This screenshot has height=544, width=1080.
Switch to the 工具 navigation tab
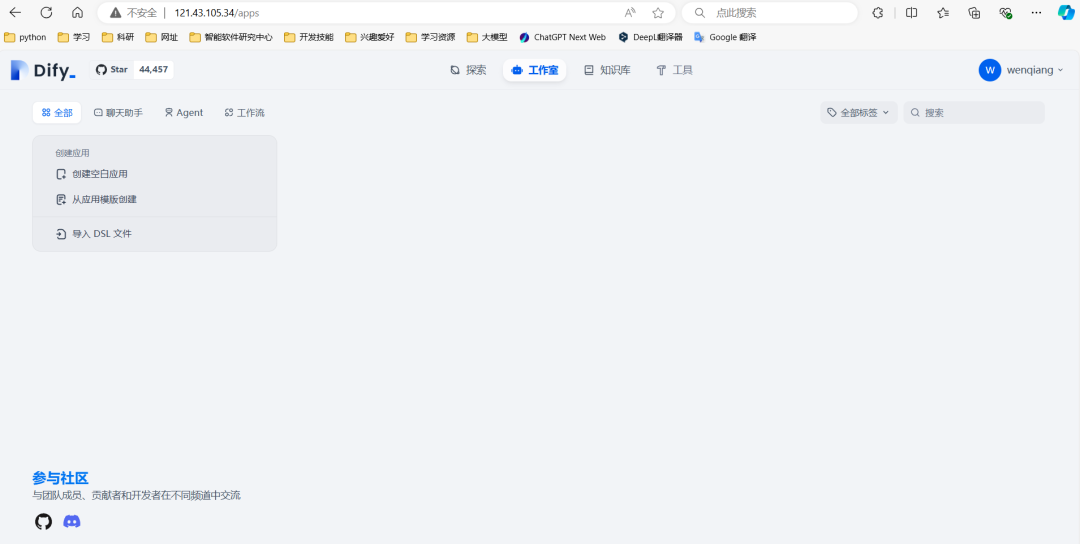pyautogui.click(x=674, y=70)
